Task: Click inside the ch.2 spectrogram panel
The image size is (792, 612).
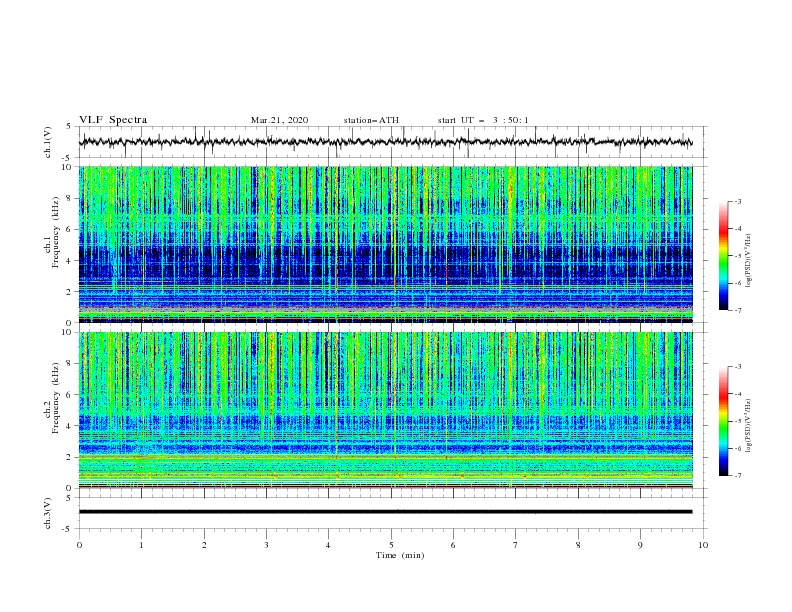Action: [386, 410]
